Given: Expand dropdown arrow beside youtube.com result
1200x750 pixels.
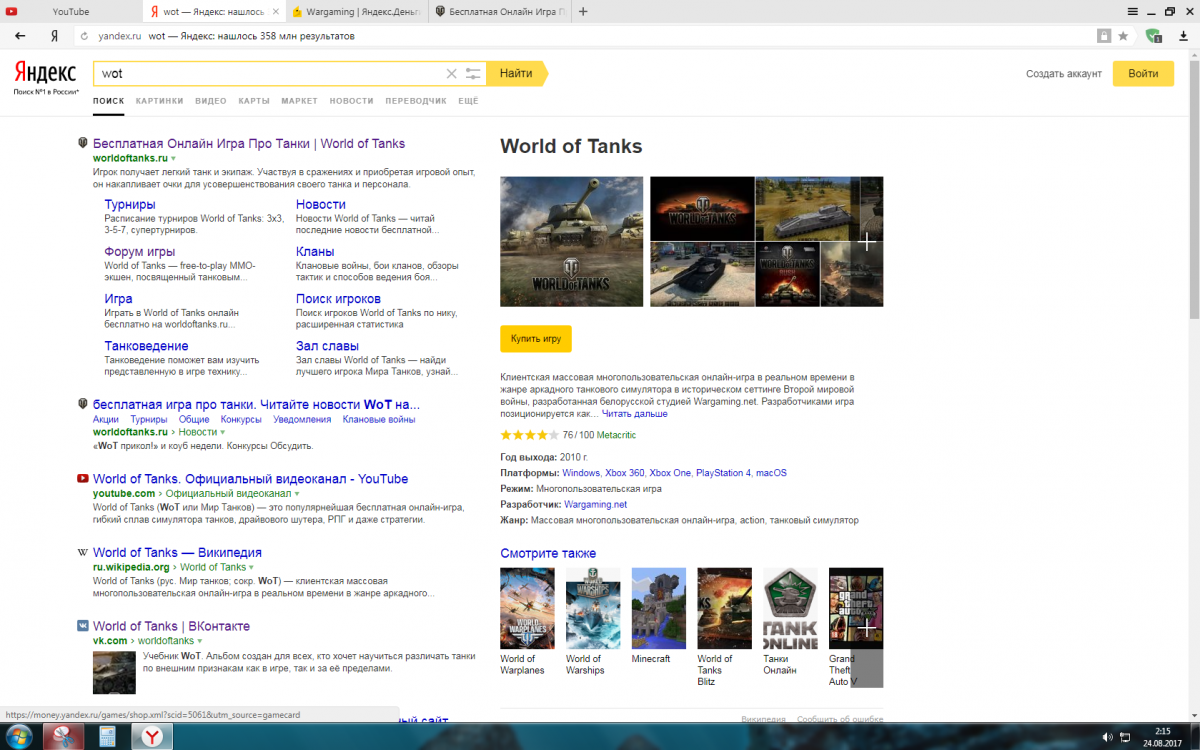Looking at the screenshot, I should pyautogui.click(x=297, y=494).
